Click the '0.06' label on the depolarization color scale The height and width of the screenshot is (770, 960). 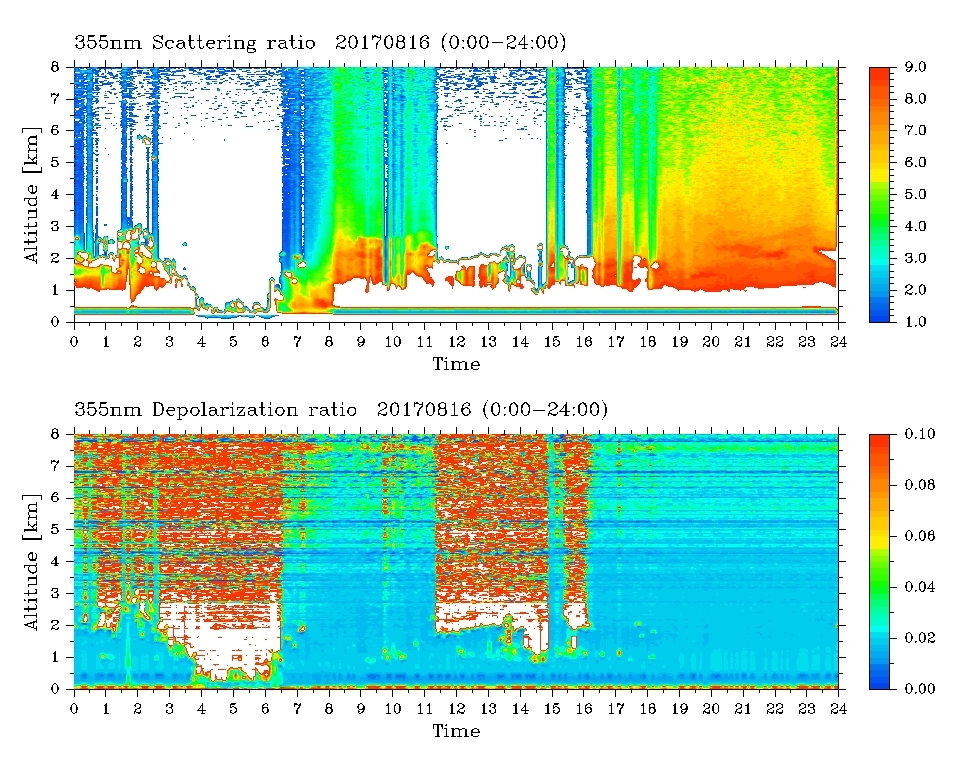click(920, 536)
